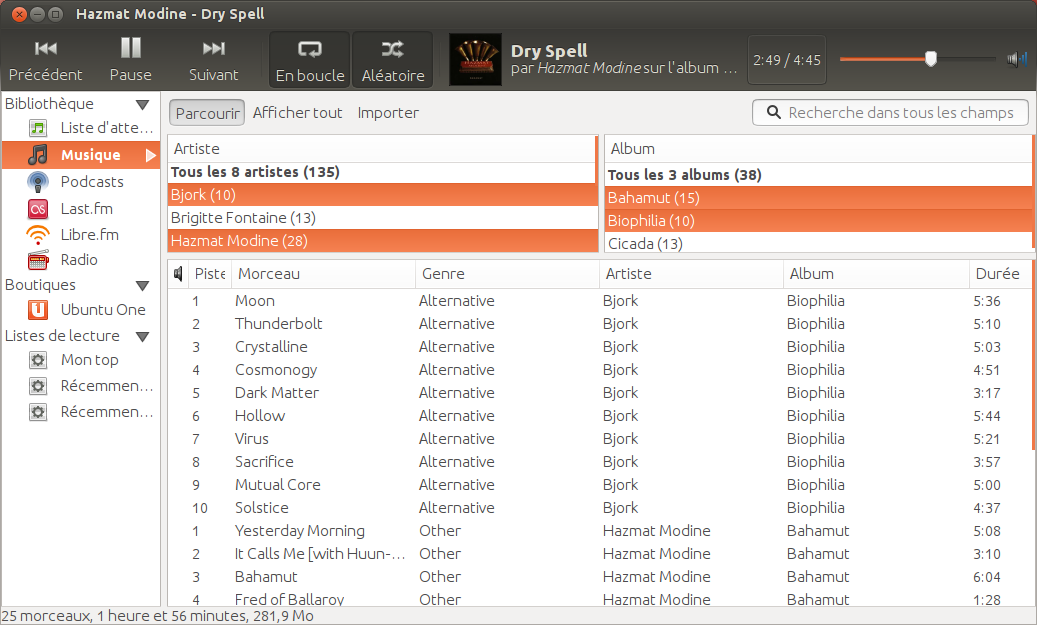Select the track Cosmonogy

(599, 370)
